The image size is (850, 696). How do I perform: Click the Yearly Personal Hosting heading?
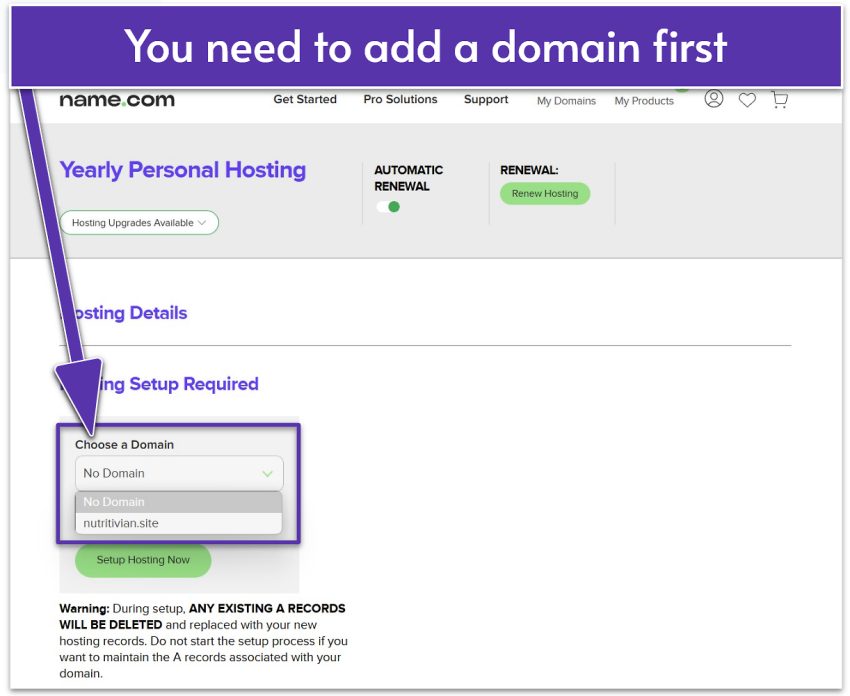pyautogui.click(x=183, y=170)
